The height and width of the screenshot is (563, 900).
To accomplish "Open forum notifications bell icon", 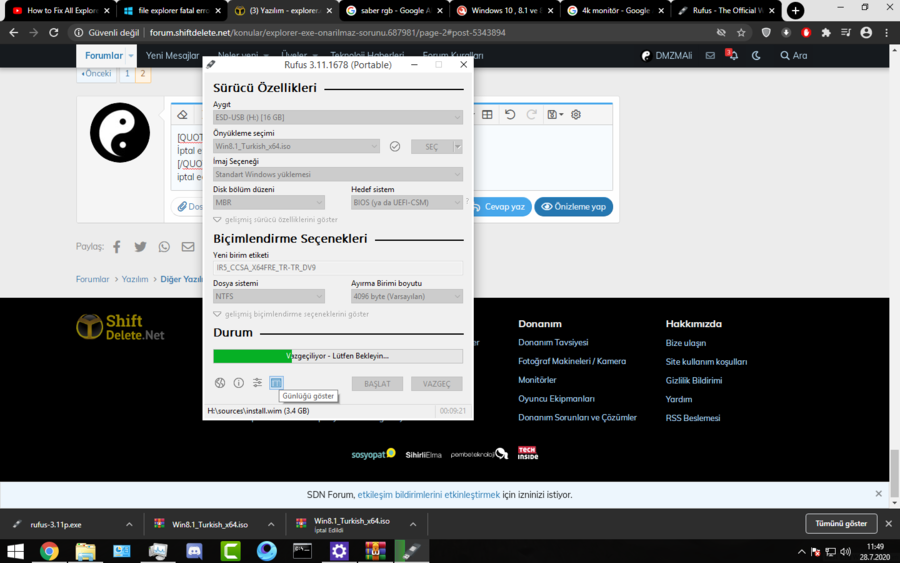I will [x=732, y=55].
